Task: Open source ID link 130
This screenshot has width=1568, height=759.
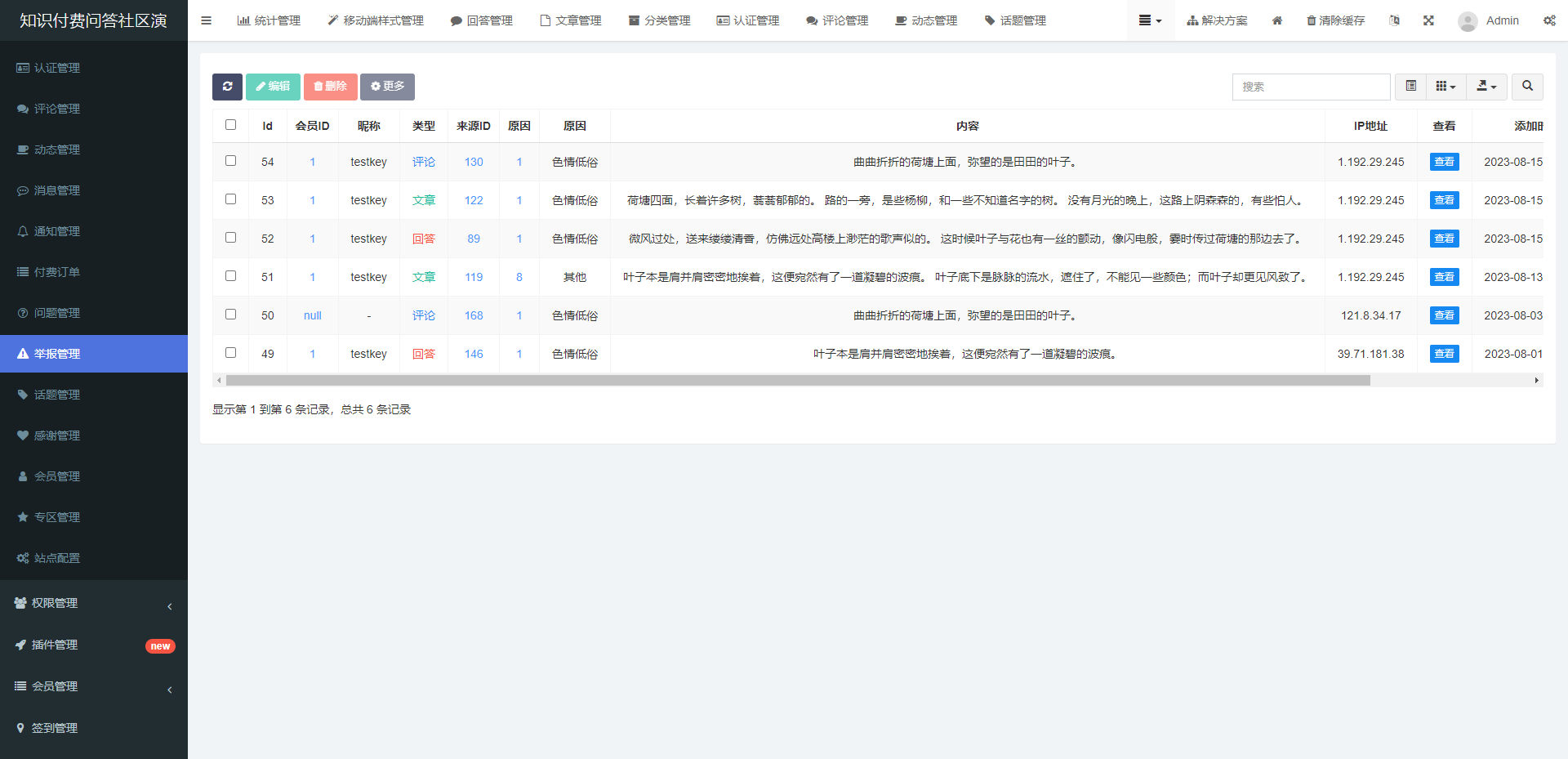Action: [474, 162]
